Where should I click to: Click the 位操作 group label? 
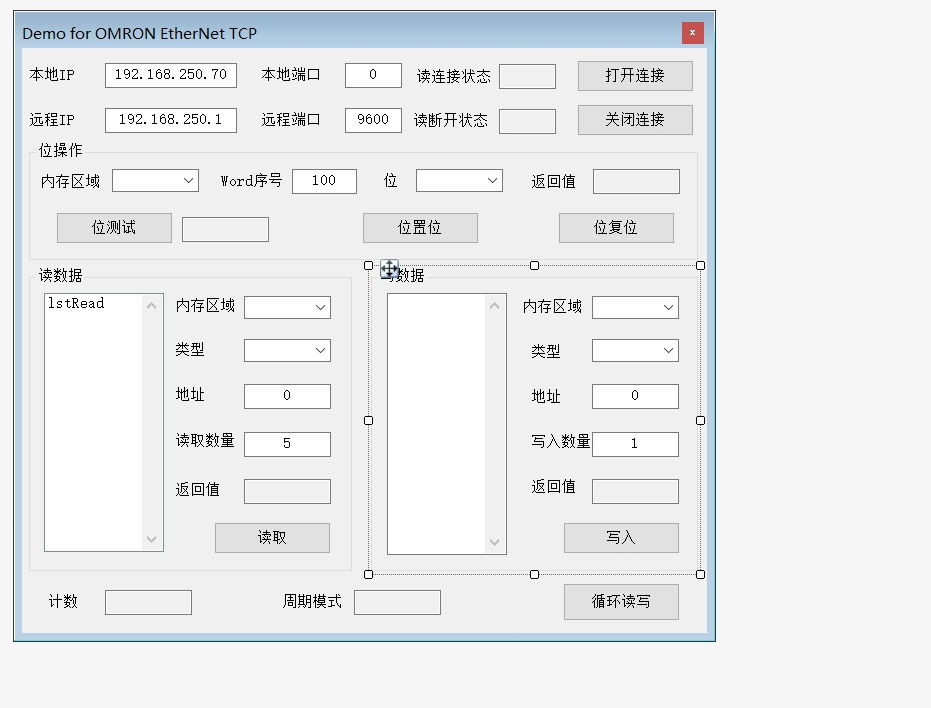[x=61, y=150]
